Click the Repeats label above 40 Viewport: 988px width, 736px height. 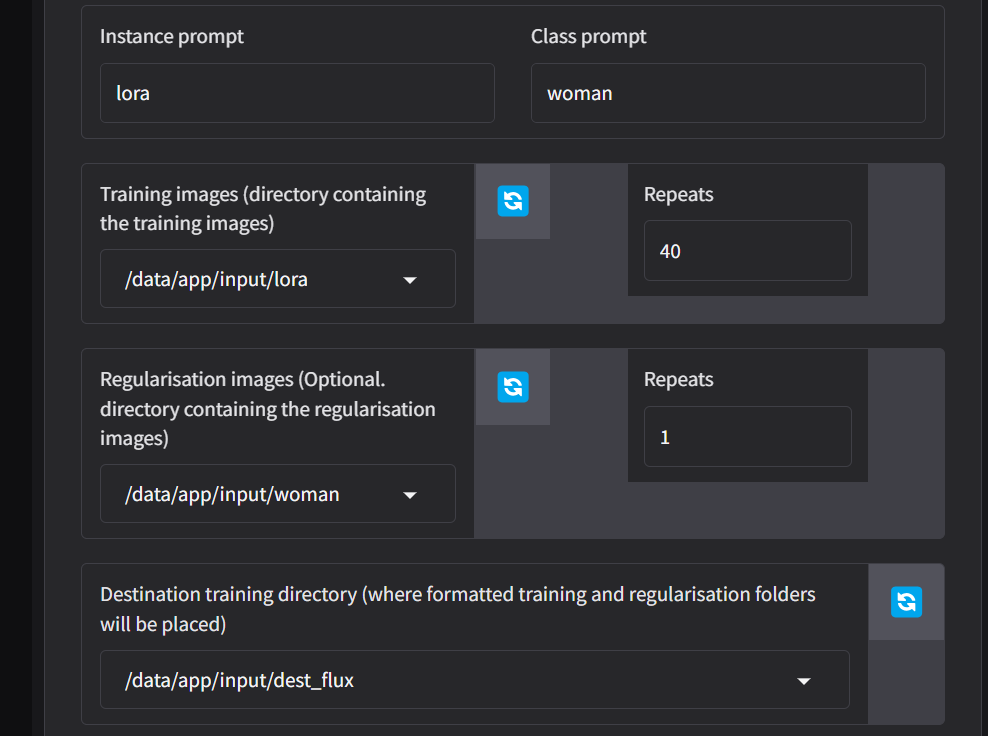(x=678, y=194)
